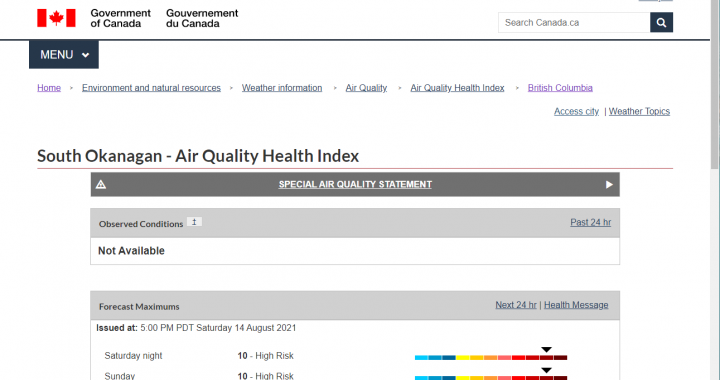
Task: Click the British Columbia breadcrumb link
Action: click(x=560, y=88)
